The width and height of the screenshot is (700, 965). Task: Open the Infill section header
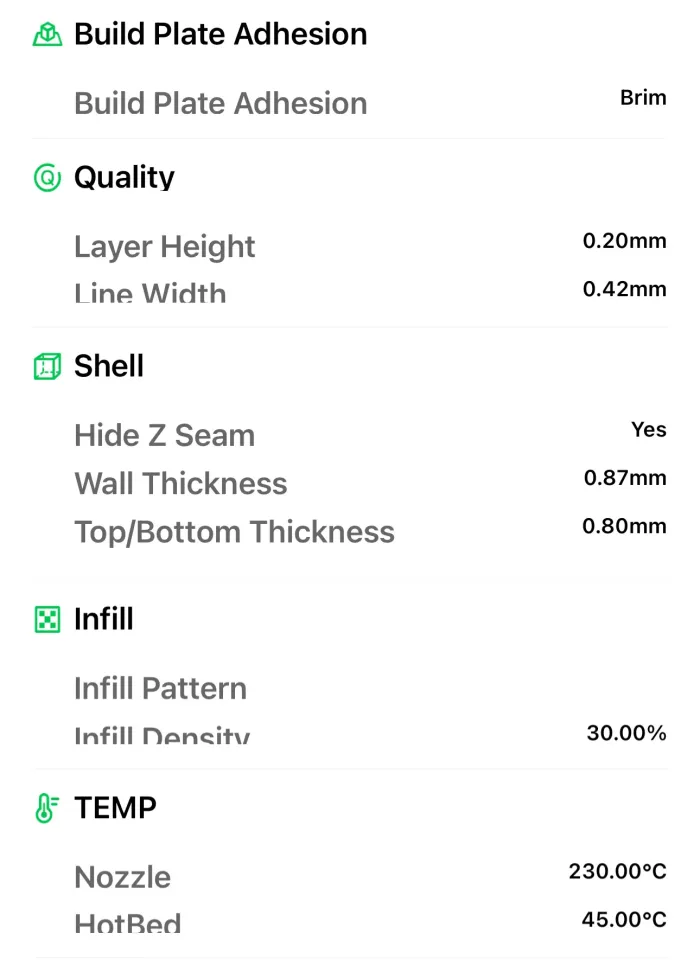tap(103, 619)
